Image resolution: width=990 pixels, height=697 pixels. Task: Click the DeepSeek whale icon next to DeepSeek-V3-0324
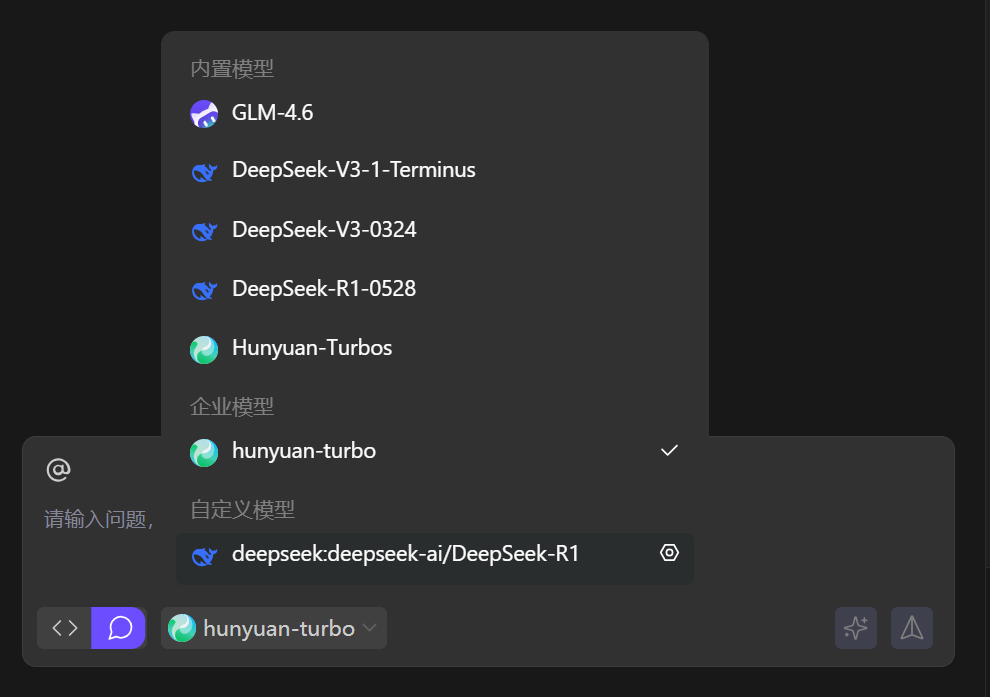tap(204, 229)
